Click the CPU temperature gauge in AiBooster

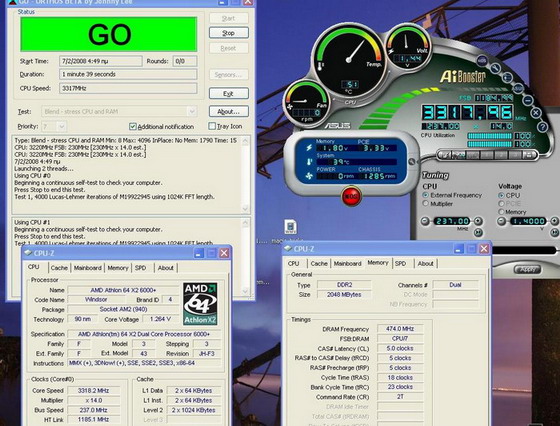pos(349,60)
